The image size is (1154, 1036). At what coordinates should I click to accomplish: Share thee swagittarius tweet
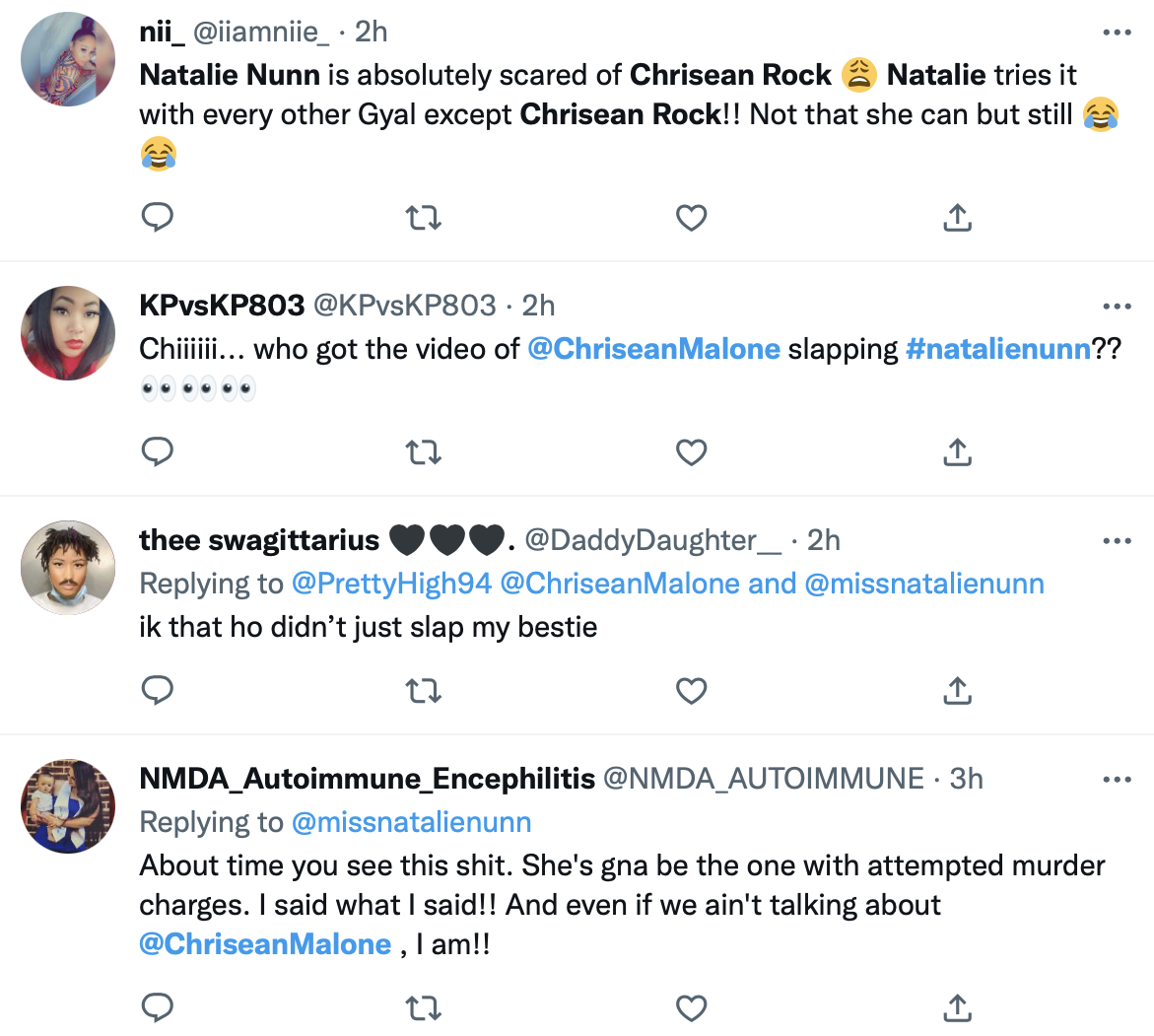pyautogui.click(x=957, y=690)
